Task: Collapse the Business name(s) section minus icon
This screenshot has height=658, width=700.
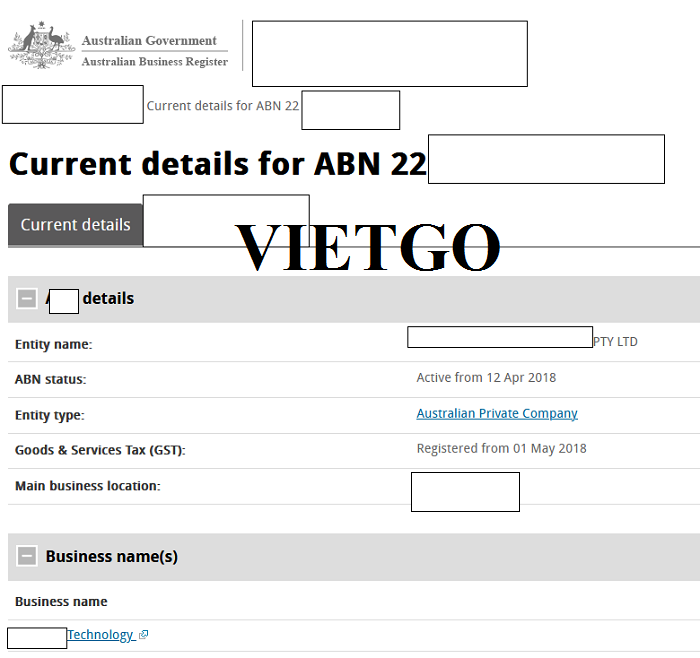Action: [x=27, y=556]
